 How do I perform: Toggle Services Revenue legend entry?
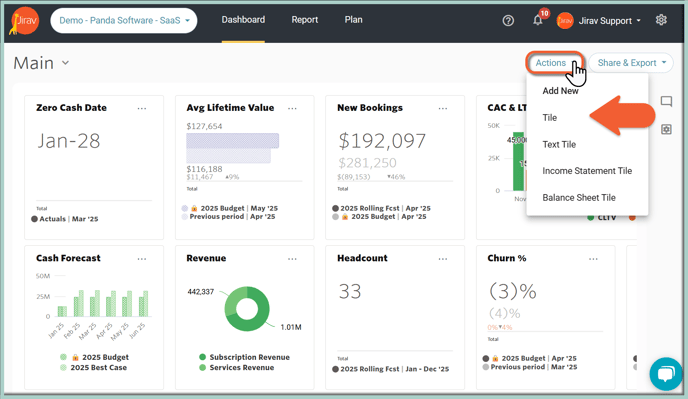click(x=236, y=368)
